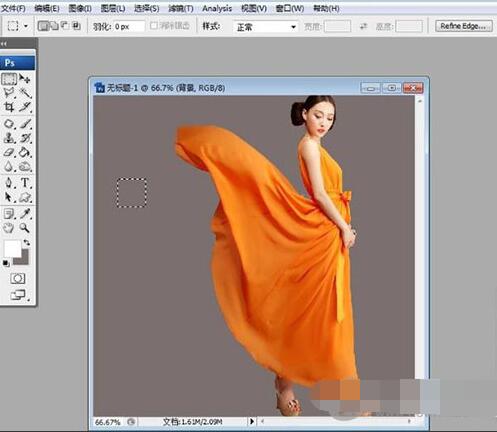Select the Move tool

(25, 79)
